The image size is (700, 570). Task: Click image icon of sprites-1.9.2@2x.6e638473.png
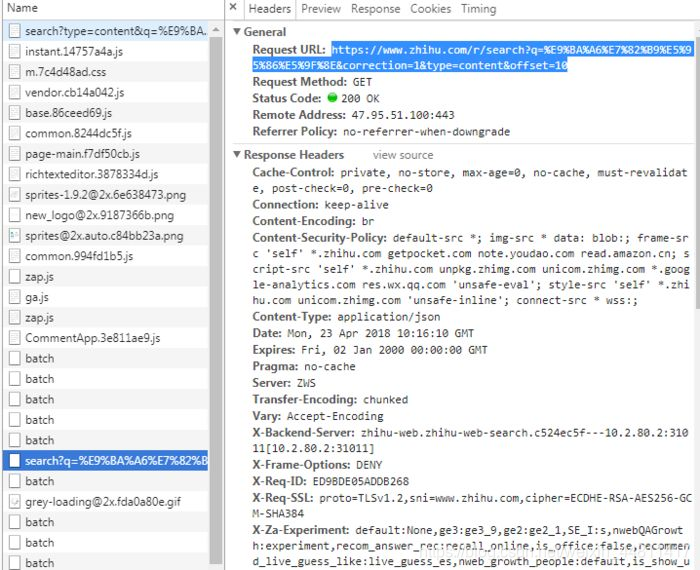(15, 195)
